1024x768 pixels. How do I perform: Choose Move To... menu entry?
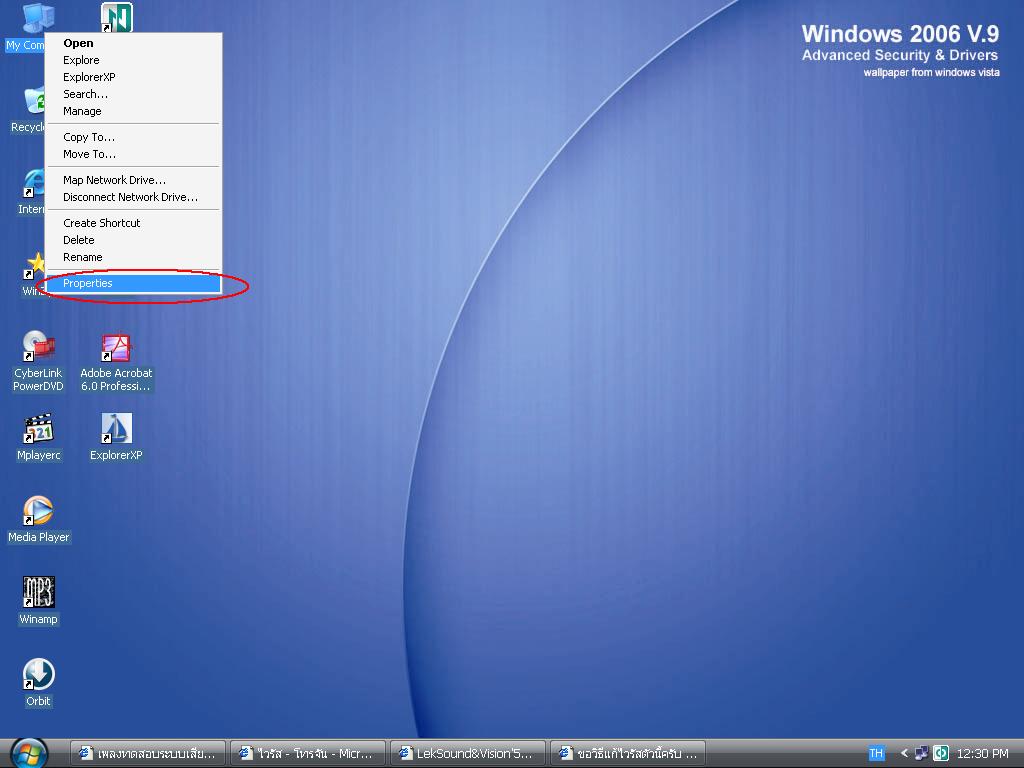[133, 154]
